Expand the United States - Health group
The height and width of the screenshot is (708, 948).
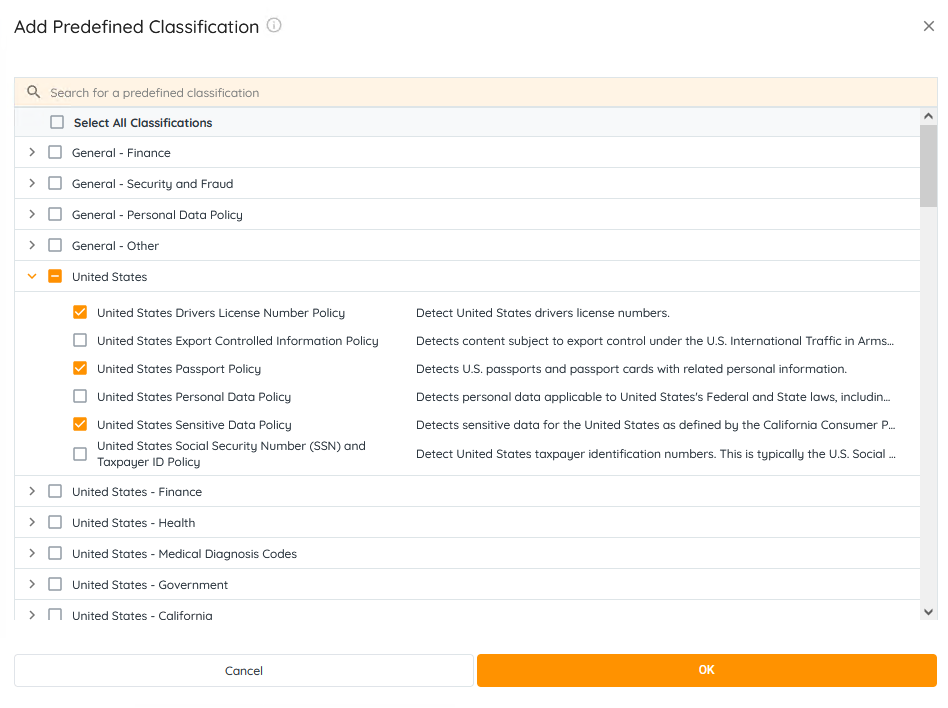tap(32, 523)
